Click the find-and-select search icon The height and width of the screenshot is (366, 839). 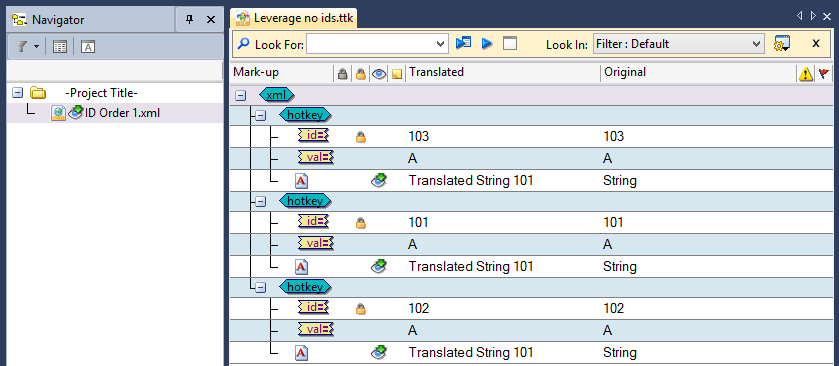pos(463,43)
